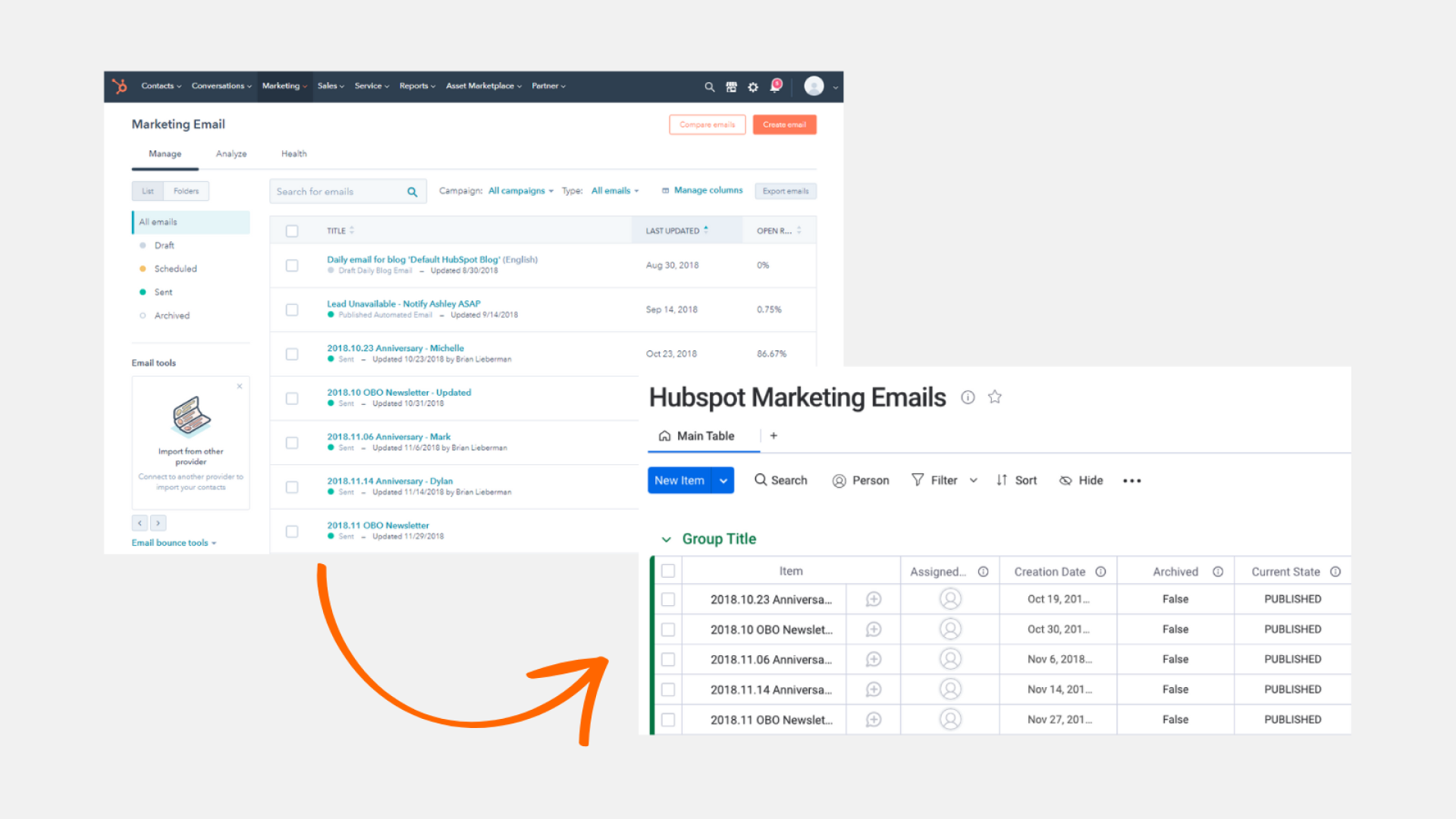This screenshot has height=819, width=1456.
Task: Check the 2018.11.14 Anniversa... board row
Action: click(668, 689)
